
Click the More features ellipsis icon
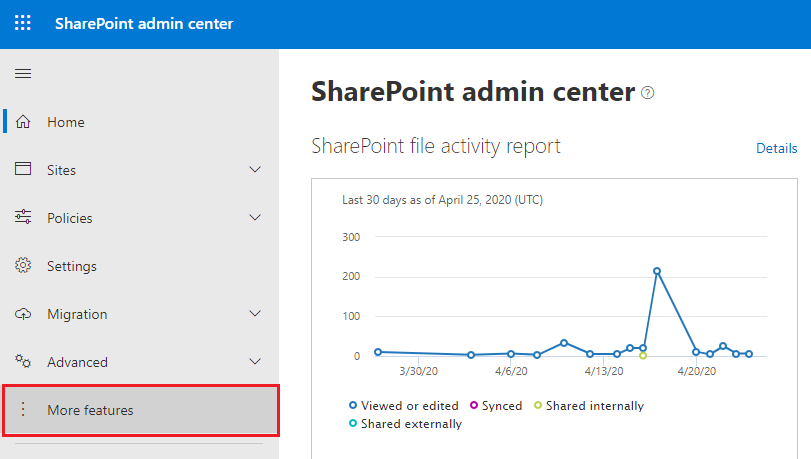point(23,409)
